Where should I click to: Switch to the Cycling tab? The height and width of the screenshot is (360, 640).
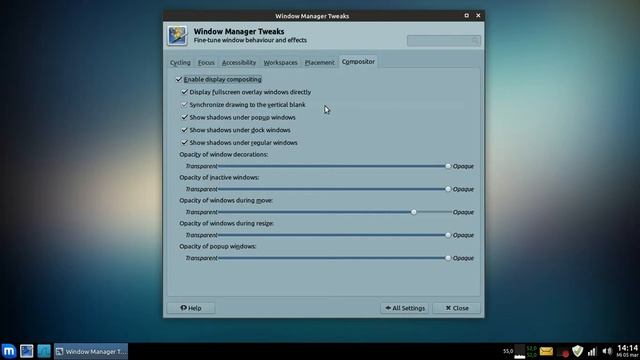(180, 62)
